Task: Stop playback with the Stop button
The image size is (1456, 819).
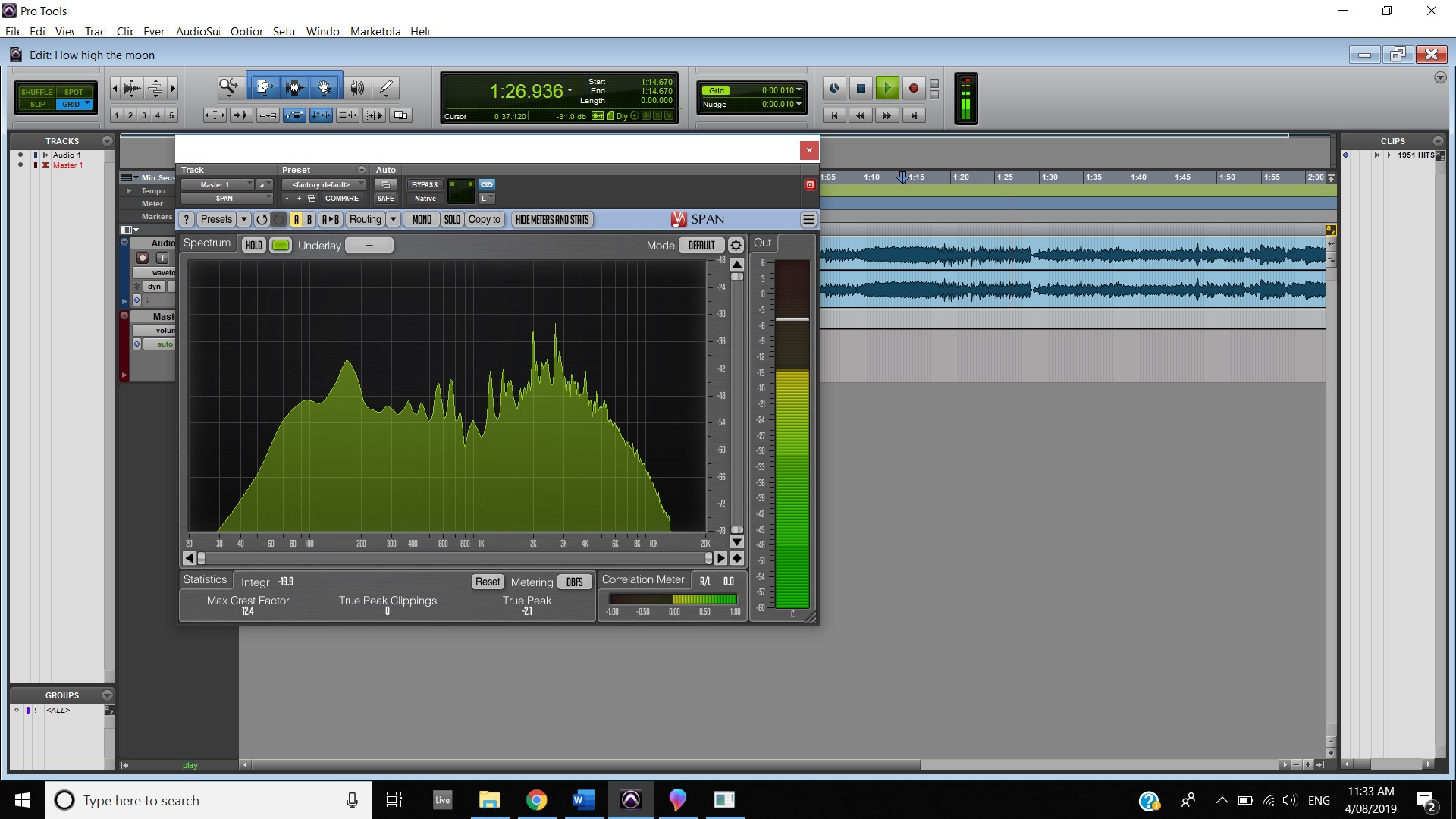Action: coord(861,89)
